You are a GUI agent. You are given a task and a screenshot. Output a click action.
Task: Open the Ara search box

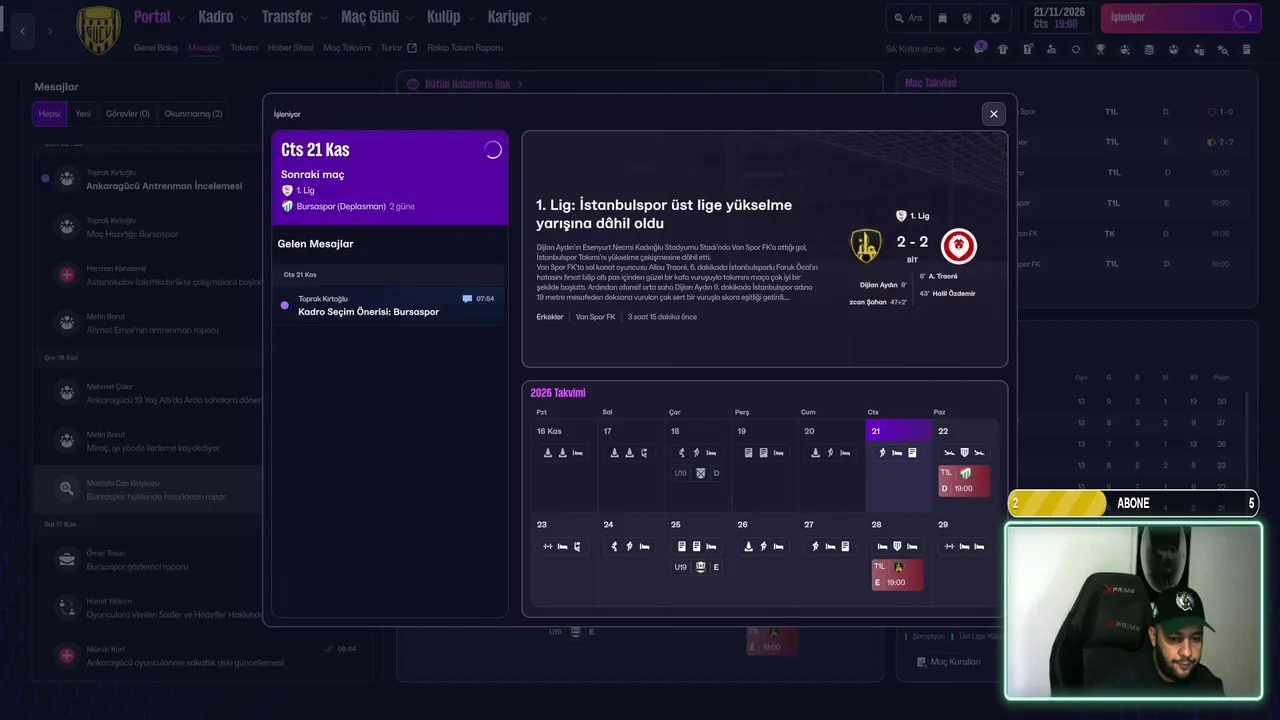(x=907, y=18)
